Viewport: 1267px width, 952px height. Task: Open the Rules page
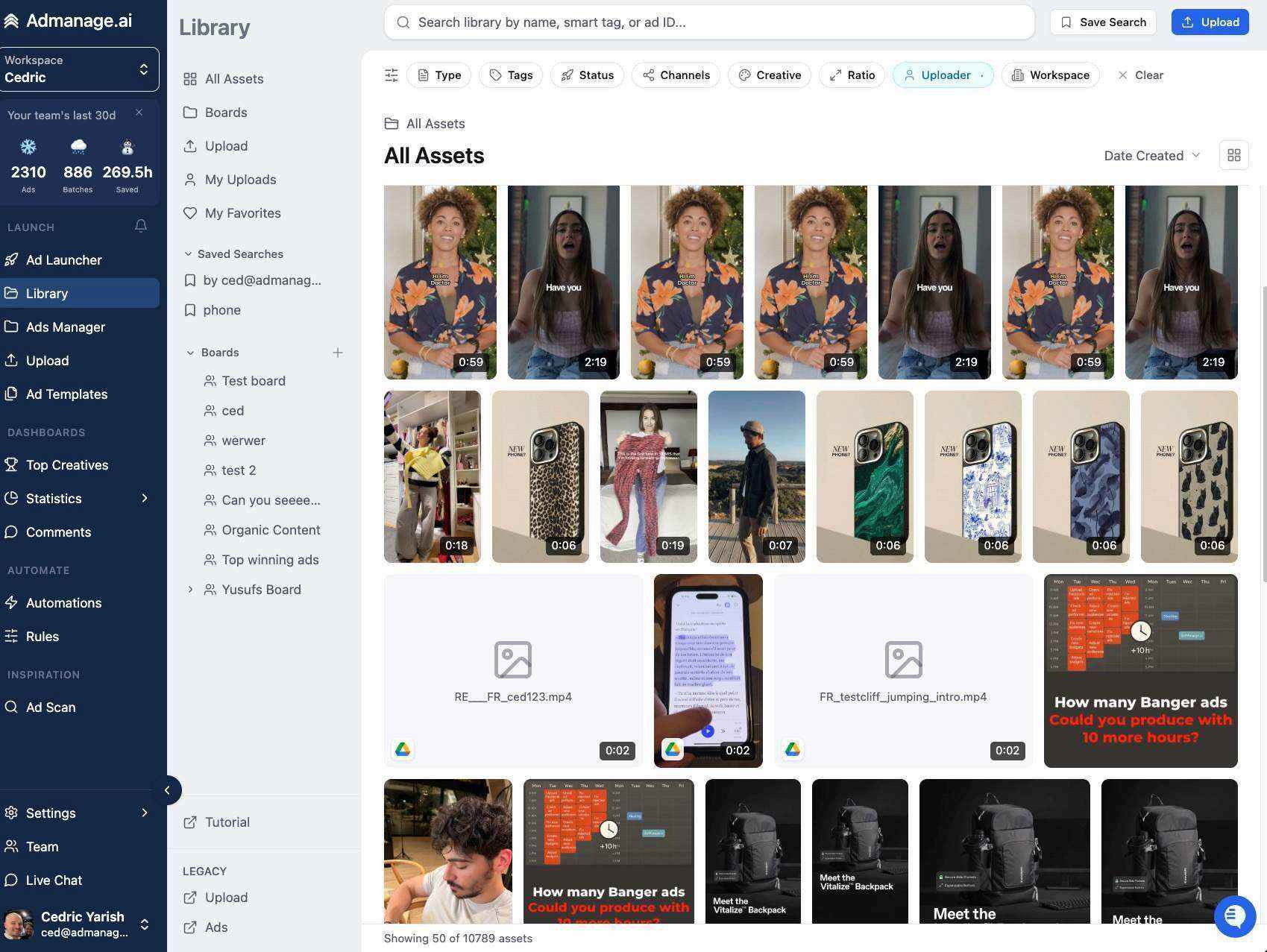pyautogui.click(x=43, y=636)
